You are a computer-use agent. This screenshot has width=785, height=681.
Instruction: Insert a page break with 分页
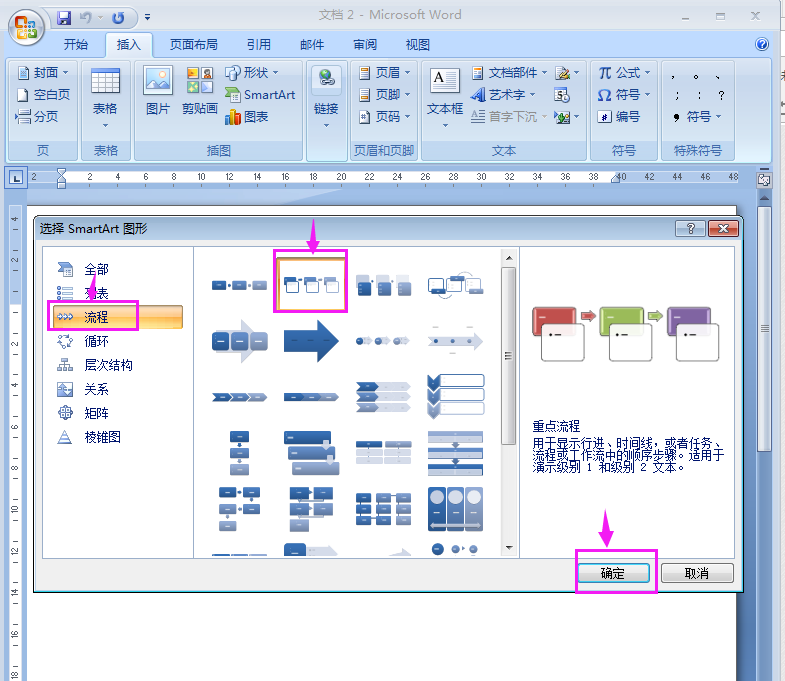[37, 117]
